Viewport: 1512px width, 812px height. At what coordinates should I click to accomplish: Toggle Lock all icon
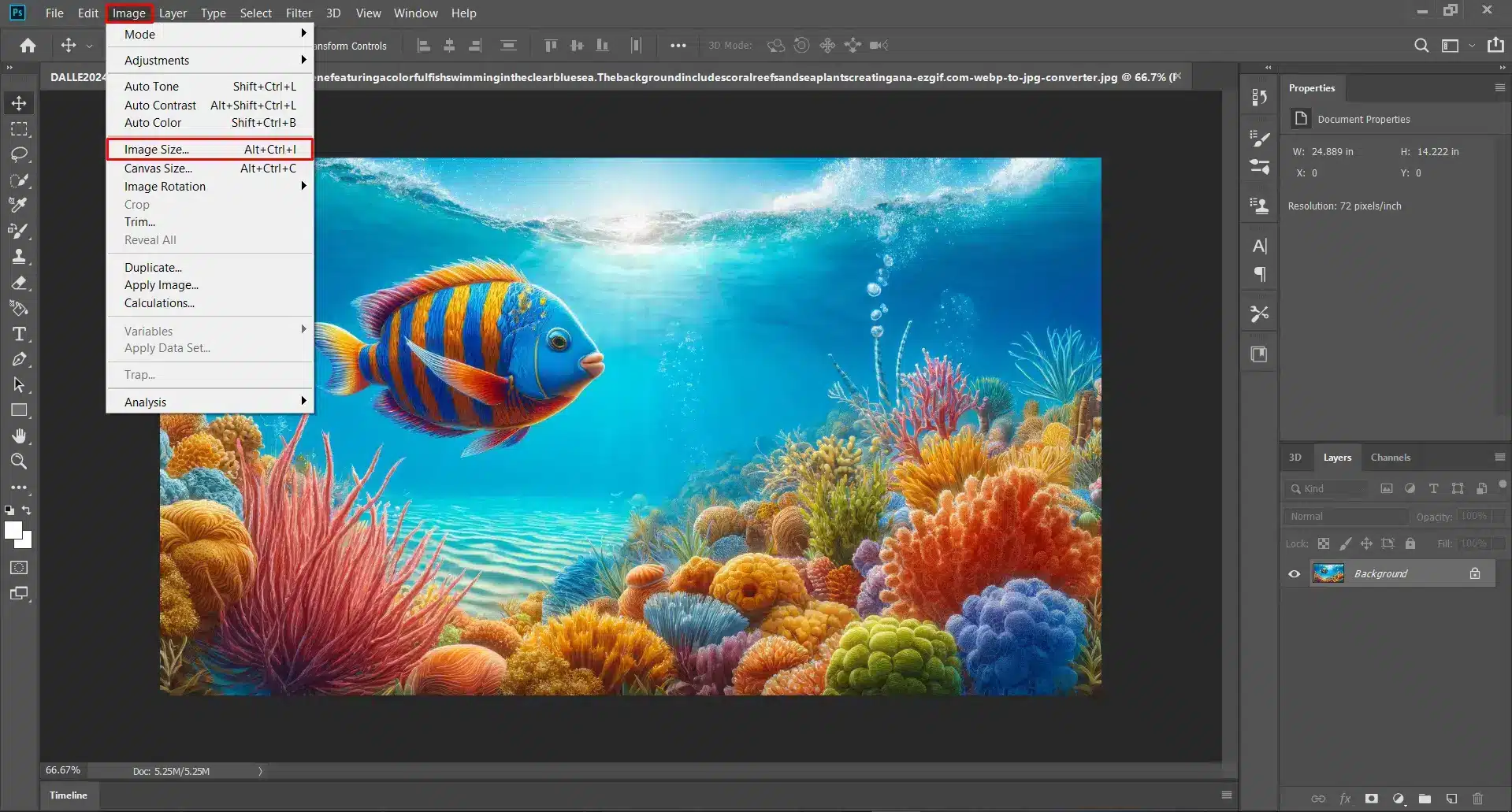(1410, 543)
